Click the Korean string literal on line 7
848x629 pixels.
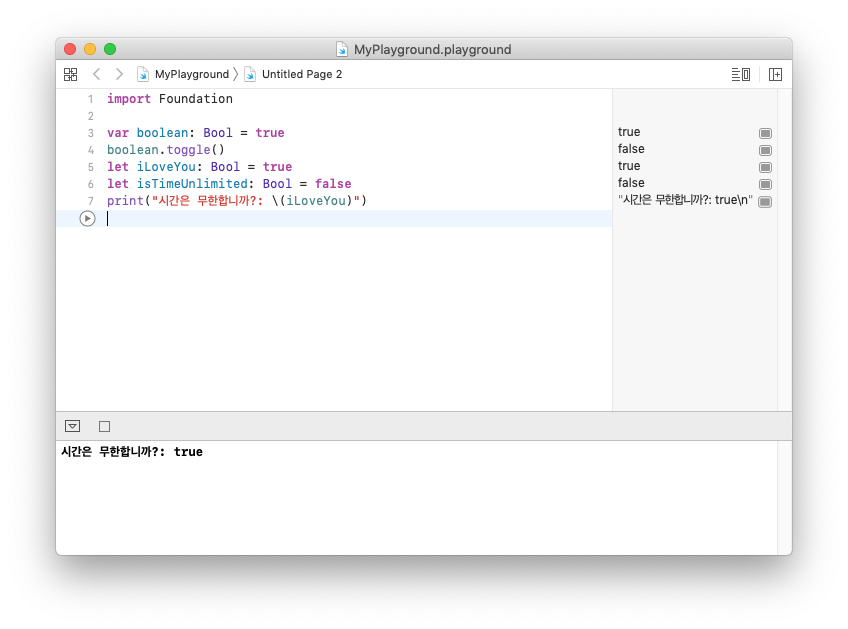256,201
